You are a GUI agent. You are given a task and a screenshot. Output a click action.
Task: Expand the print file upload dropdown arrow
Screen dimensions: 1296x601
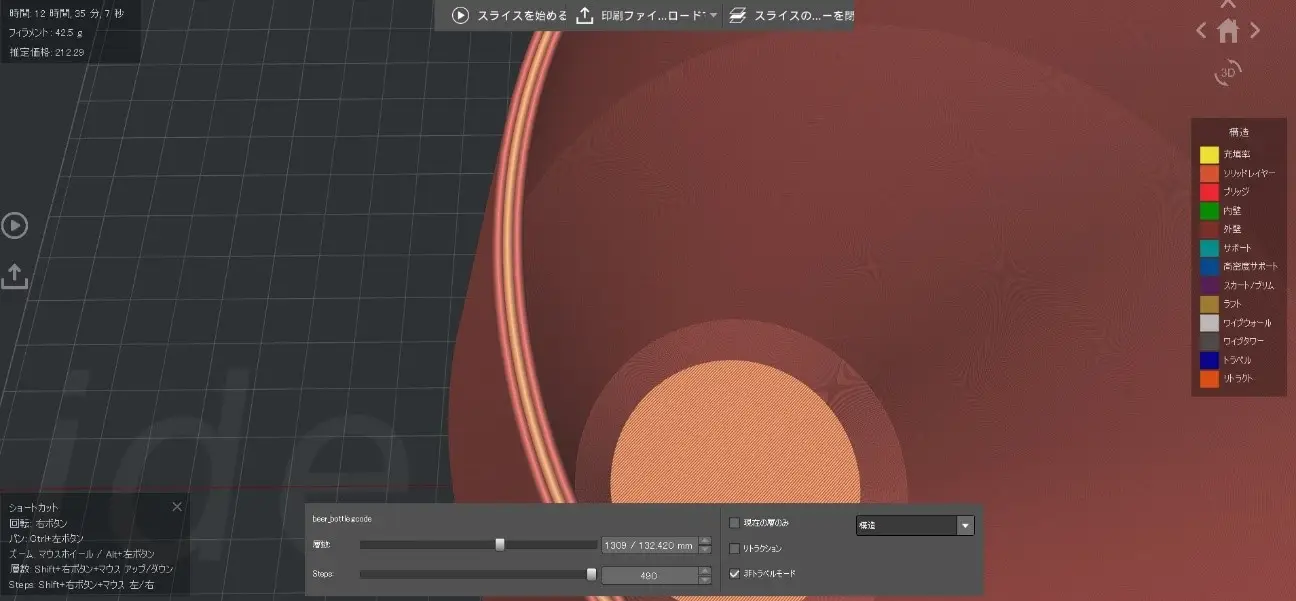point(713,16)
